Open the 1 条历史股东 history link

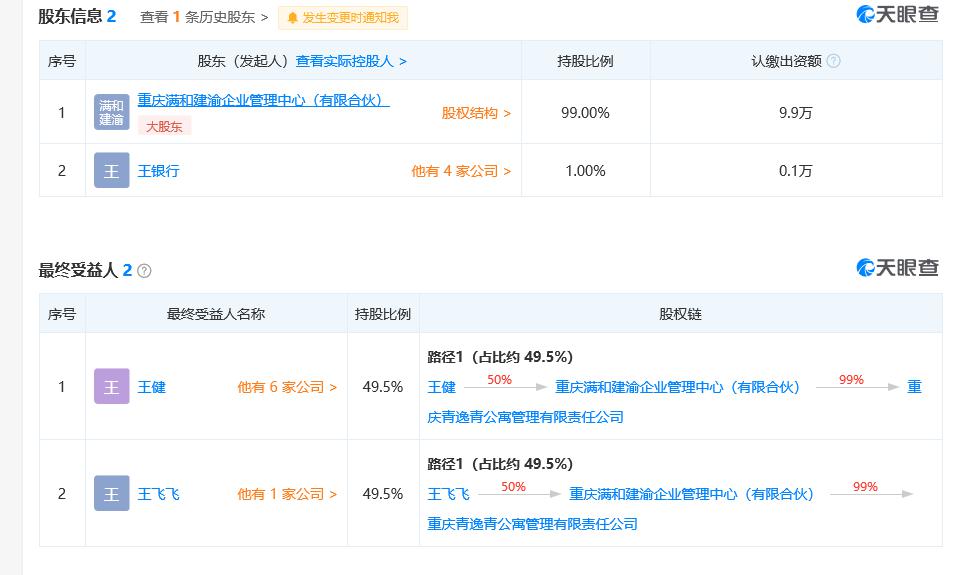(204, 17)
